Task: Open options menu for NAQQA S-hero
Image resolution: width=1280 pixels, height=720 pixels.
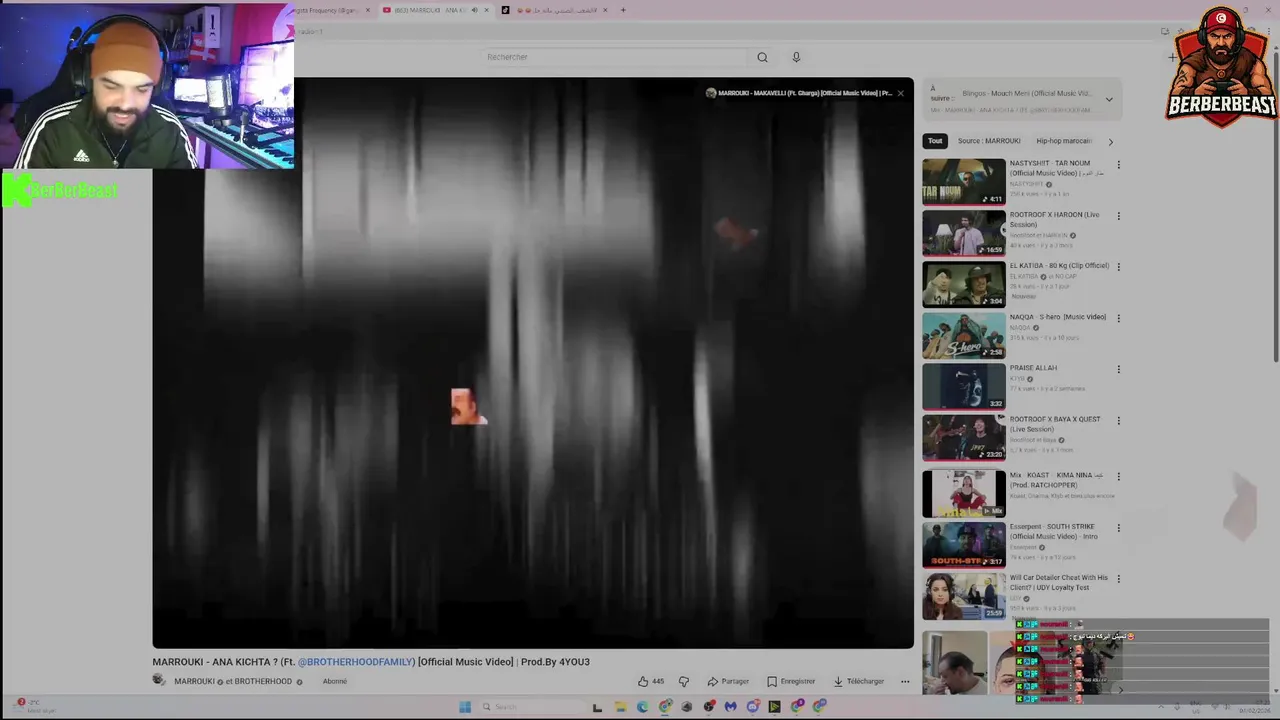Action: click(x=1118, y=318)
